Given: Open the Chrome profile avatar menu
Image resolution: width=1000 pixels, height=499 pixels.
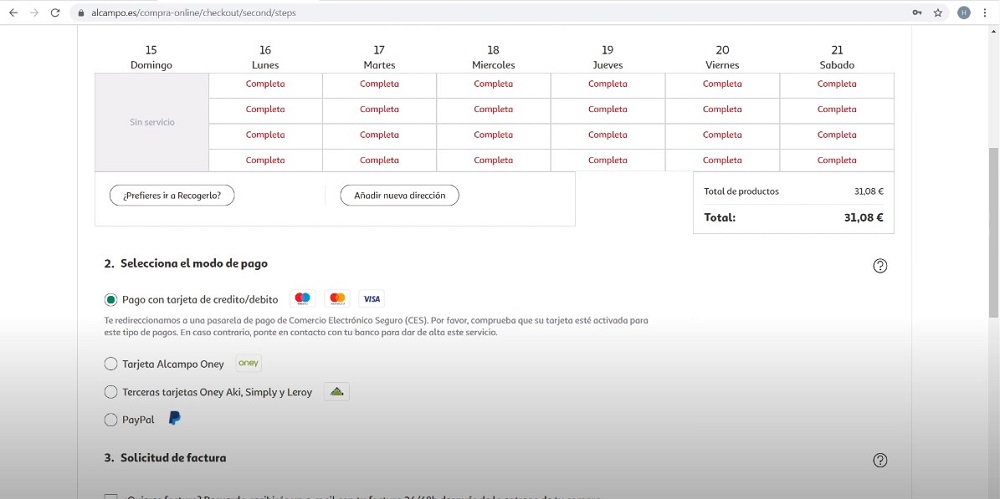Looking at the screenshot, I should click(x=964, y=13).
